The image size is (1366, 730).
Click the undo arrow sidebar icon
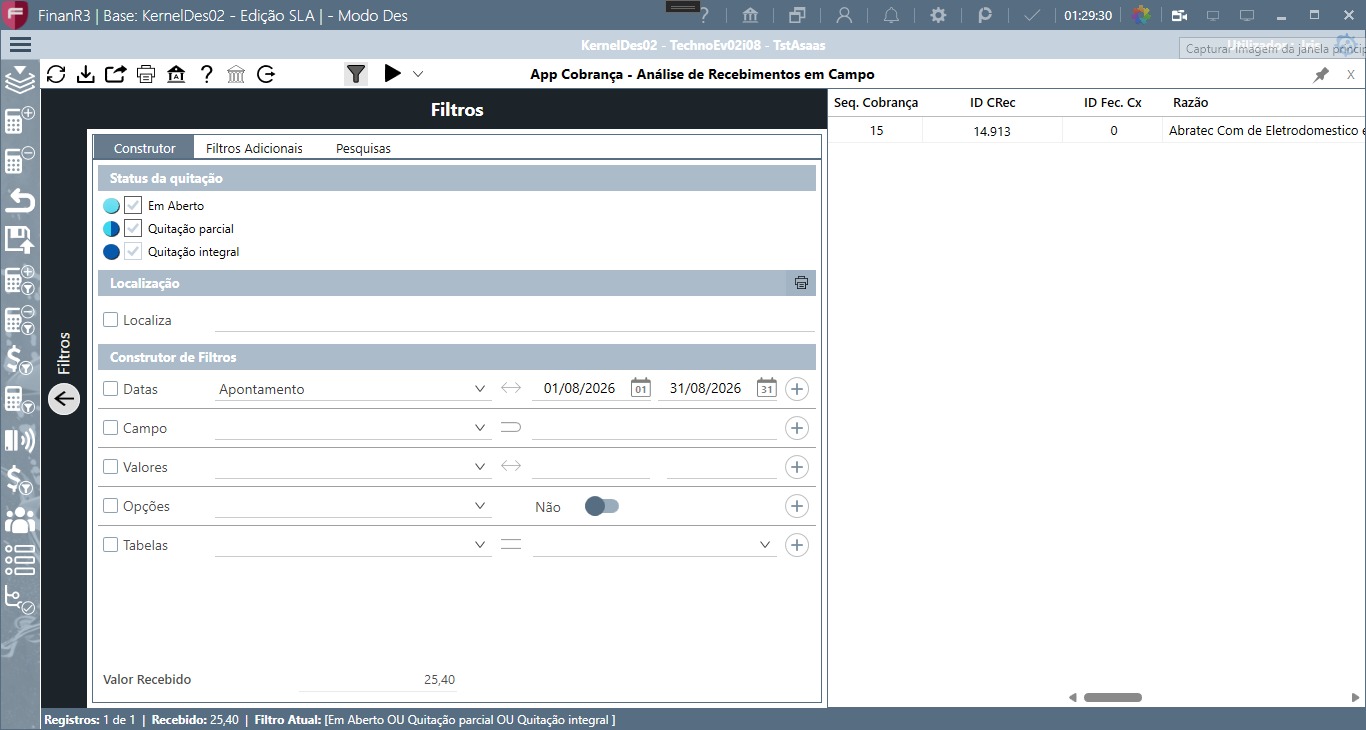coord(20,200)
